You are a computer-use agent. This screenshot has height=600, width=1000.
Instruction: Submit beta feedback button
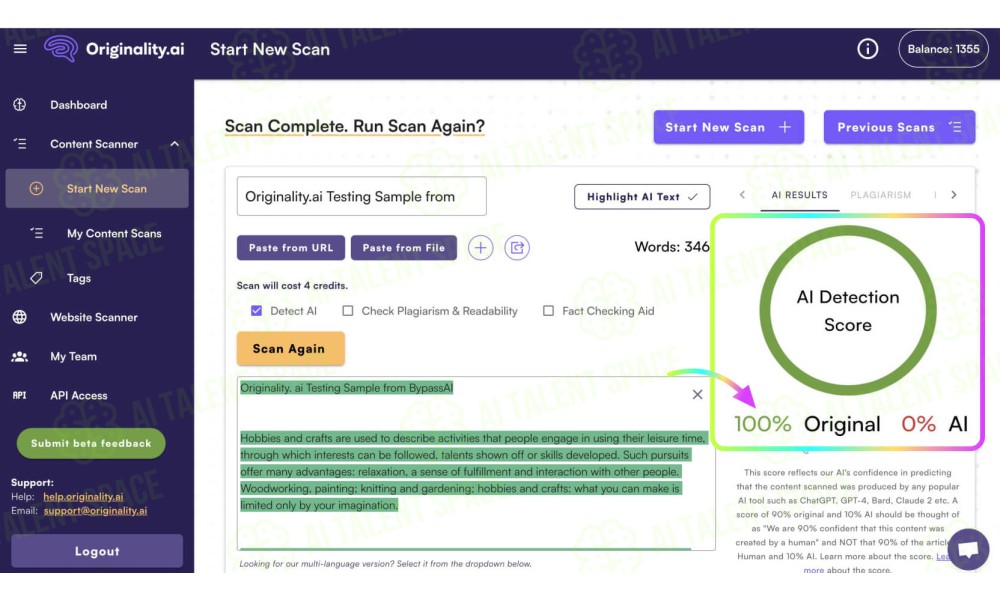click(91, 443)
